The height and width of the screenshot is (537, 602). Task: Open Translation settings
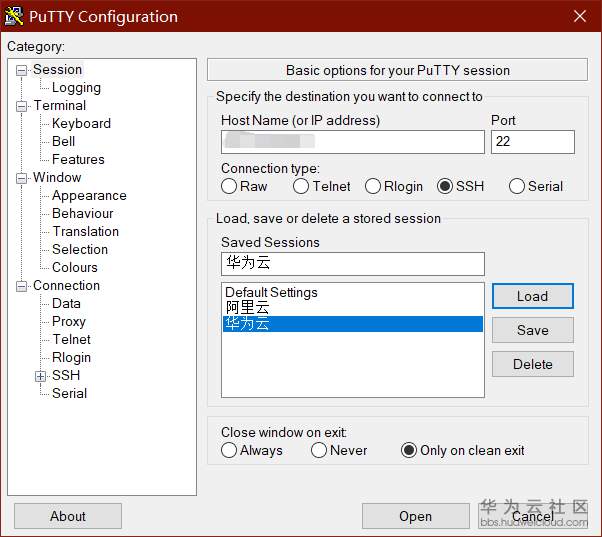(86, 231)
